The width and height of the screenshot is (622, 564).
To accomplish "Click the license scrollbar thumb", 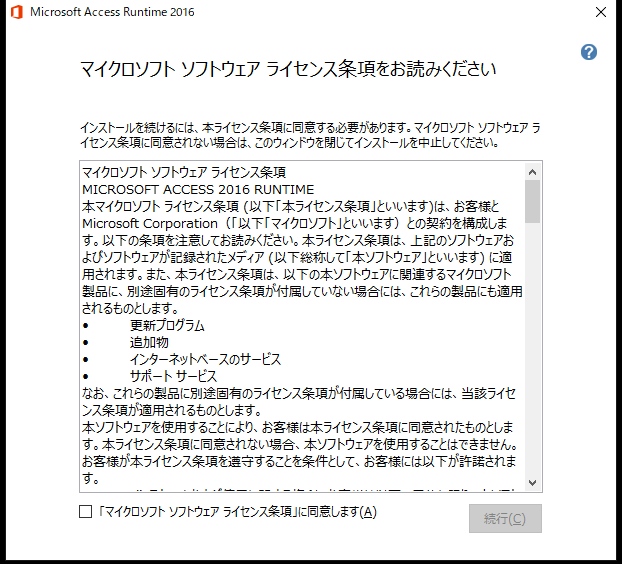I will [532, 201].
